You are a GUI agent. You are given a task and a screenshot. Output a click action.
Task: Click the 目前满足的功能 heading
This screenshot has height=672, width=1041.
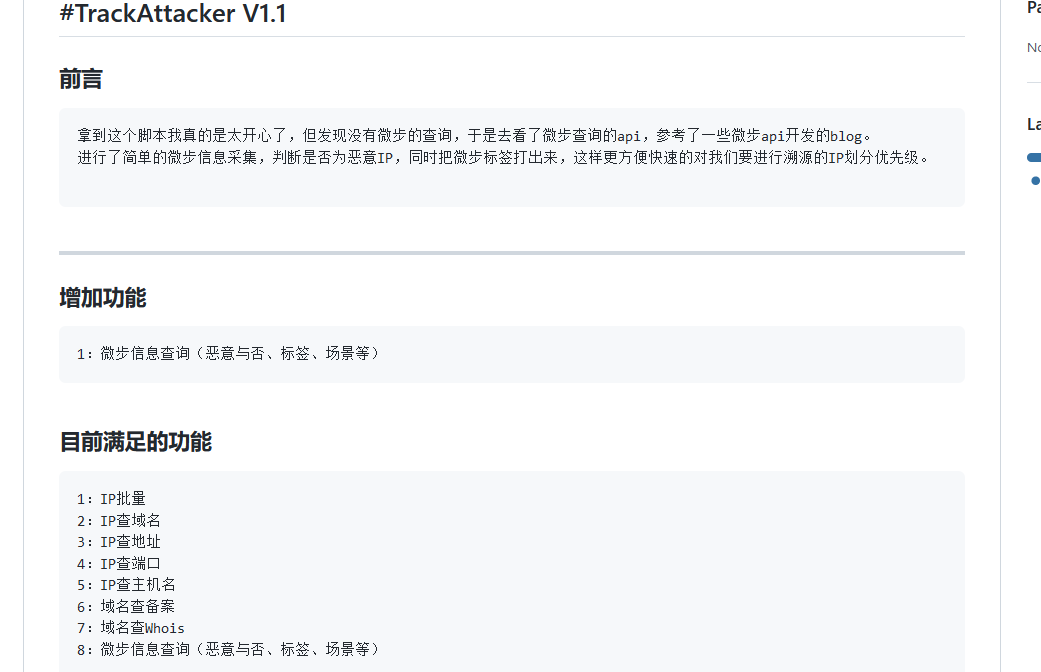tap(135, 442)
